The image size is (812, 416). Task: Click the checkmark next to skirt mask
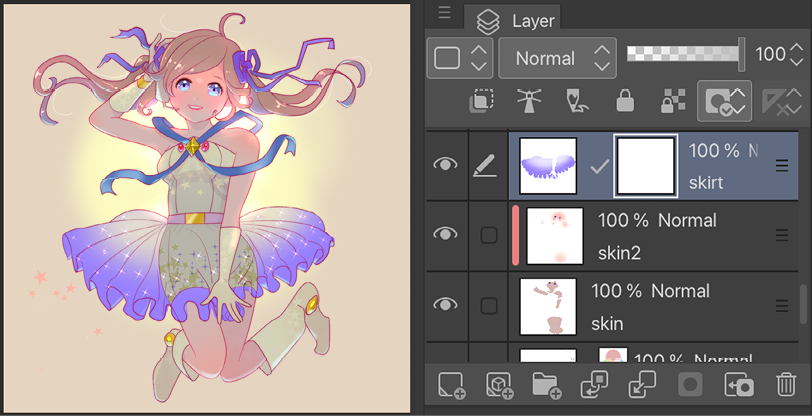(599, 166)
